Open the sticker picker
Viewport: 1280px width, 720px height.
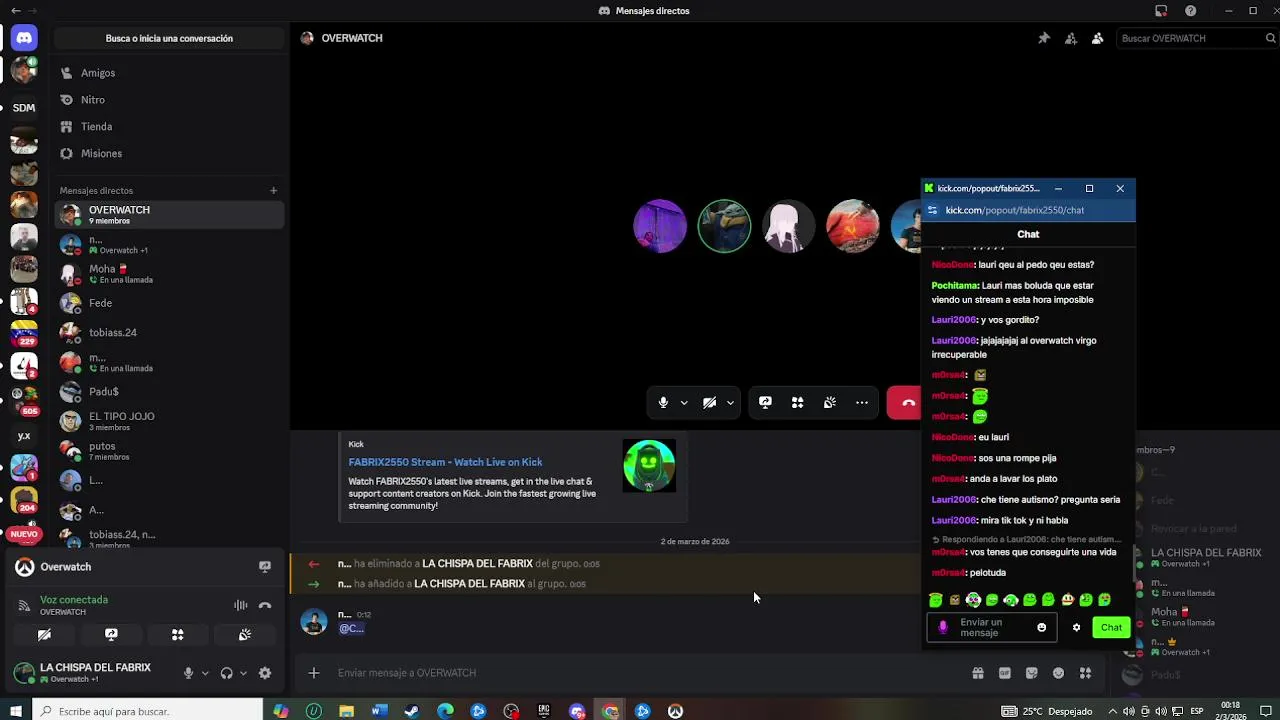point(1032,673)
